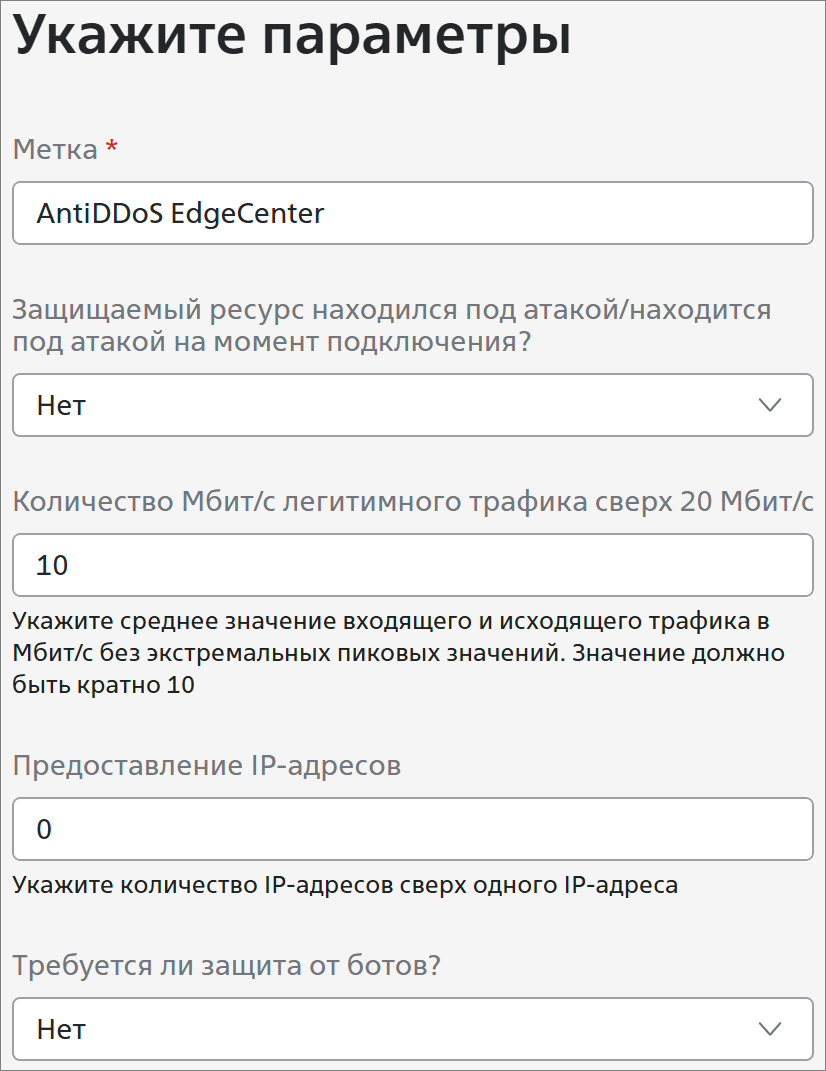Click the 'Требуется ли защита от ботов?' label
Image resolution: width=826 pixels, height=1071 pixels.
pyautogui.click(x=227, y=965)
